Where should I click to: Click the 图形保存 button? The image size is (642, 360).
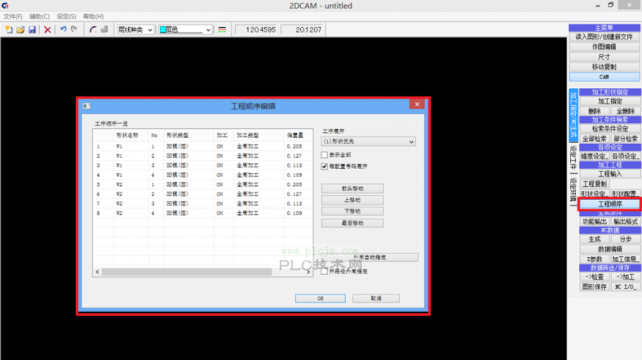point(595,287)
